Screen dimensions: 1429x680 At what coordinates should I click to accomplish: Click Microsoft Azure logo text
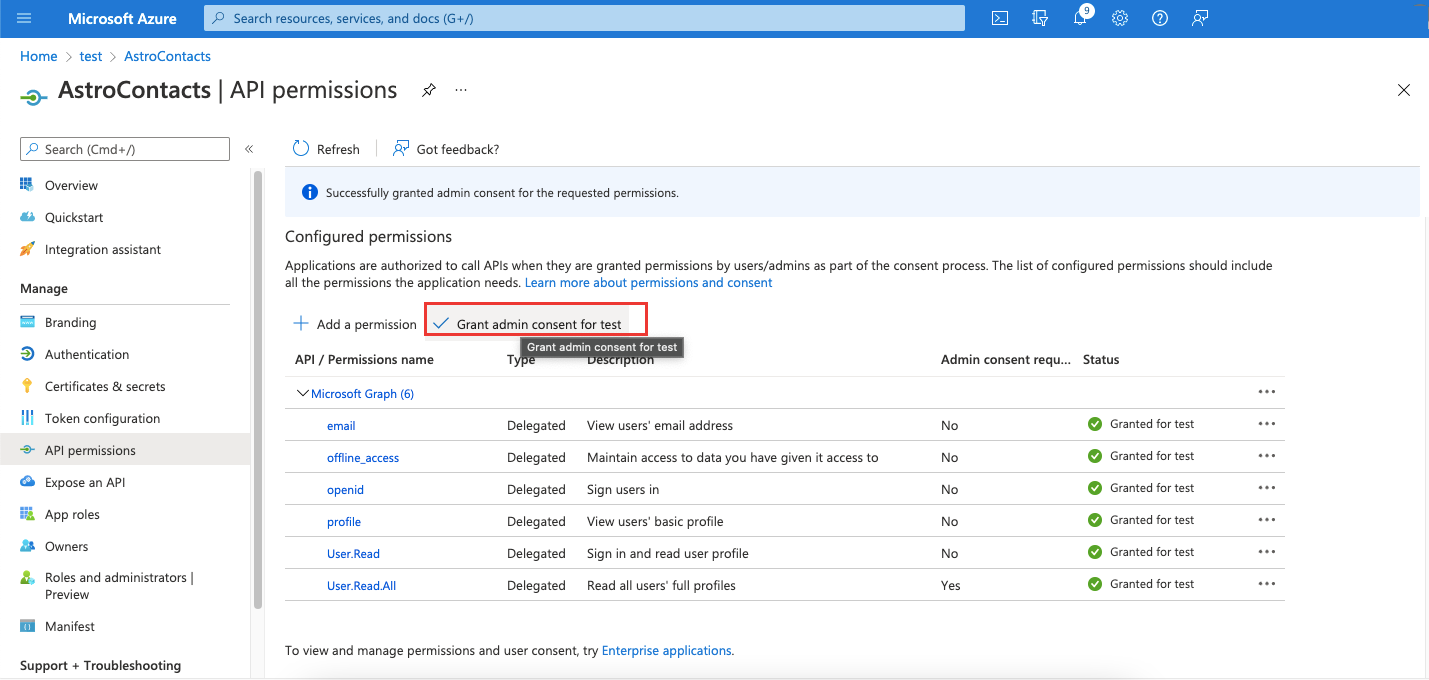[122, 18]
